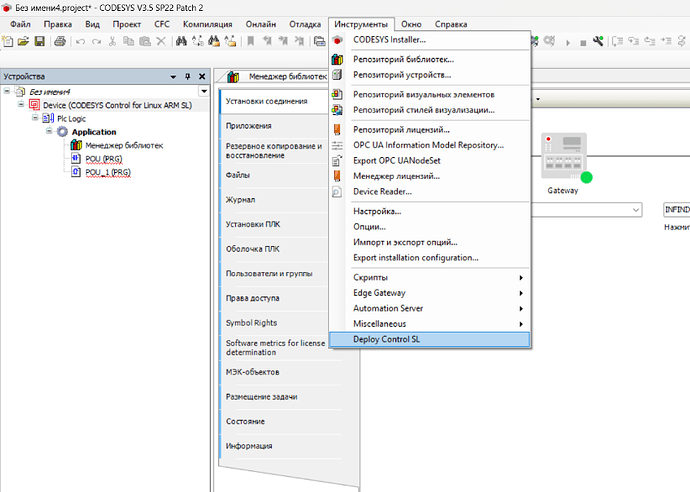The image size is (690, 492).
Task: Open the Файл menu
Action: point(20,24)
